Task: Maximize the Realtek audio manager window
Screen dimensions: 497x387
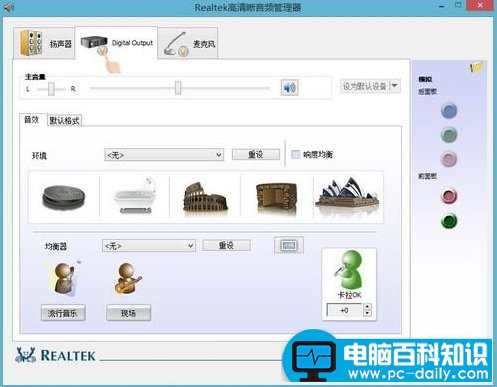Action: tap(459, 5)
